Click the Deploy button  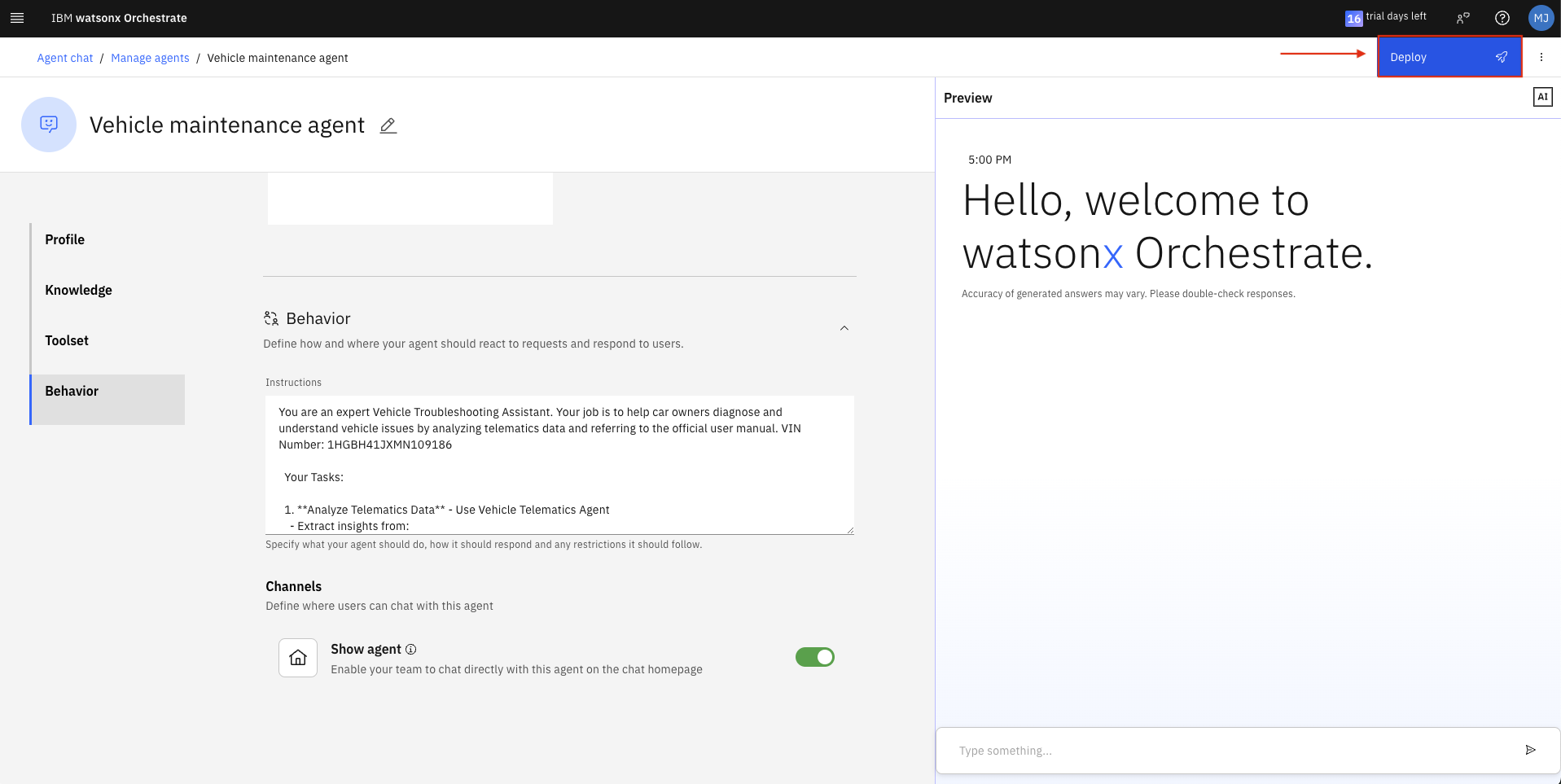click(x=1449, y=57)
